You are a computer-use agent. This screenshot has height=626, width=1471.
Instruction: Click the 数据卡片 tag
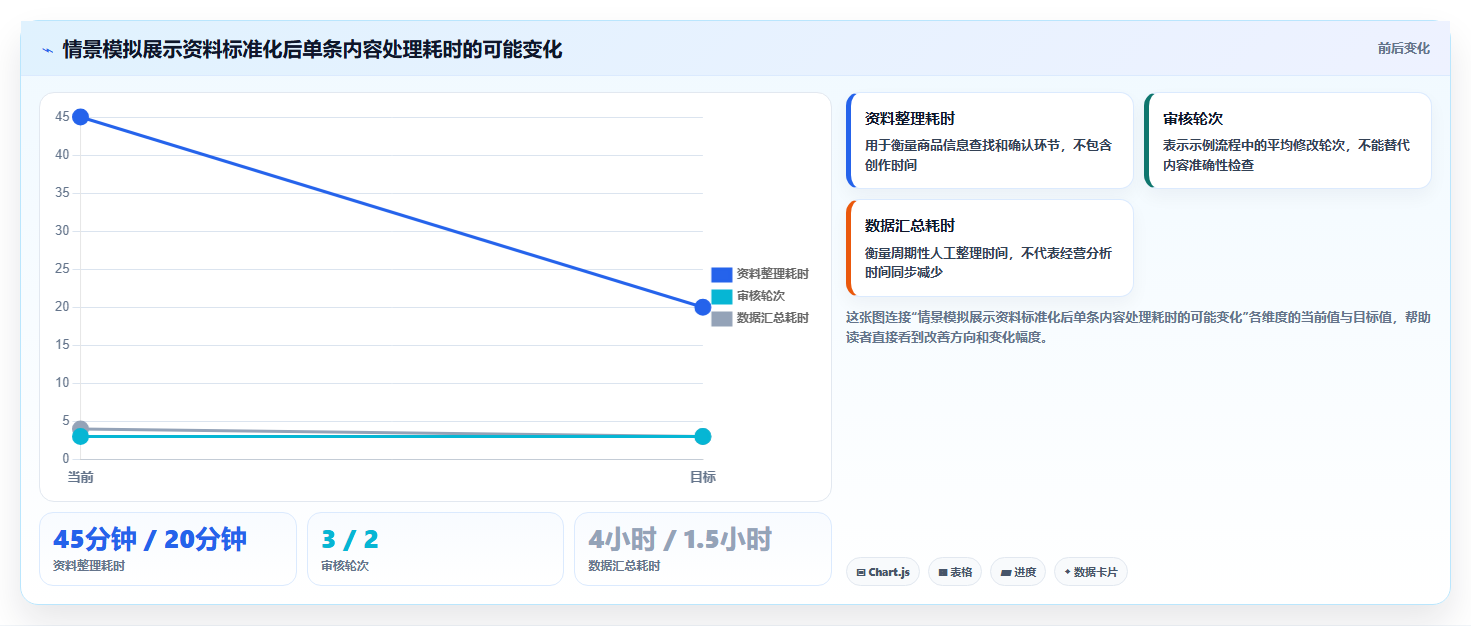click(x=1091, y=572)
